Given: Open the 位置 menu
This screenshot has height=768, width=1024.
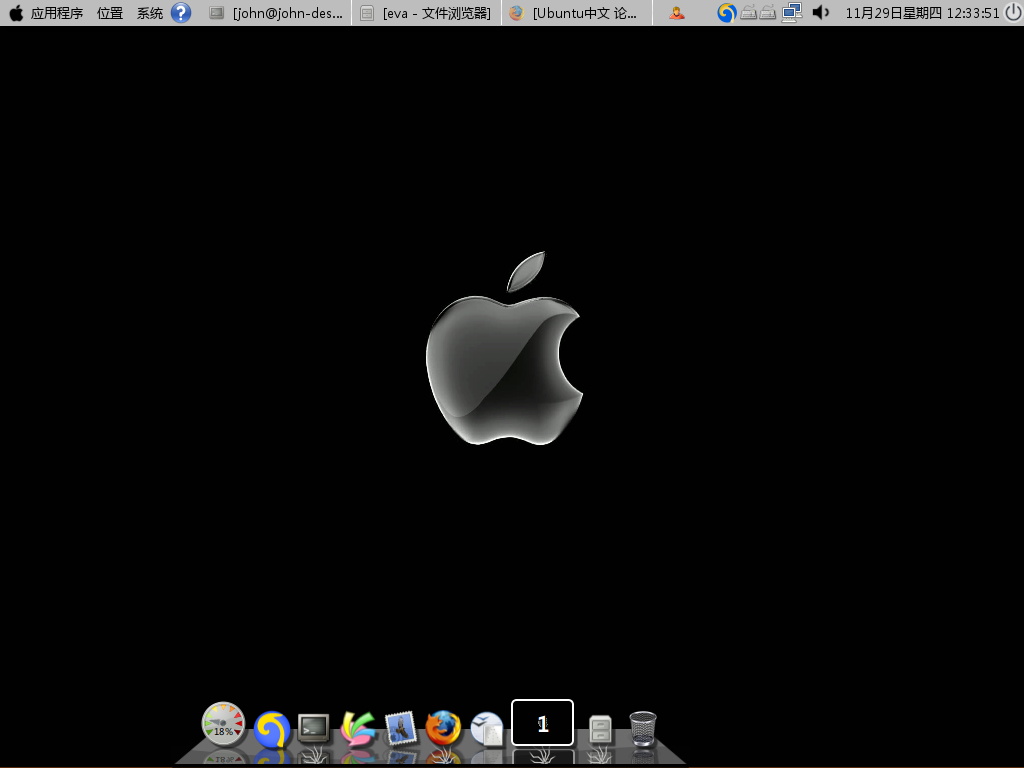Looking at the screenshot, I should [110, 13].
